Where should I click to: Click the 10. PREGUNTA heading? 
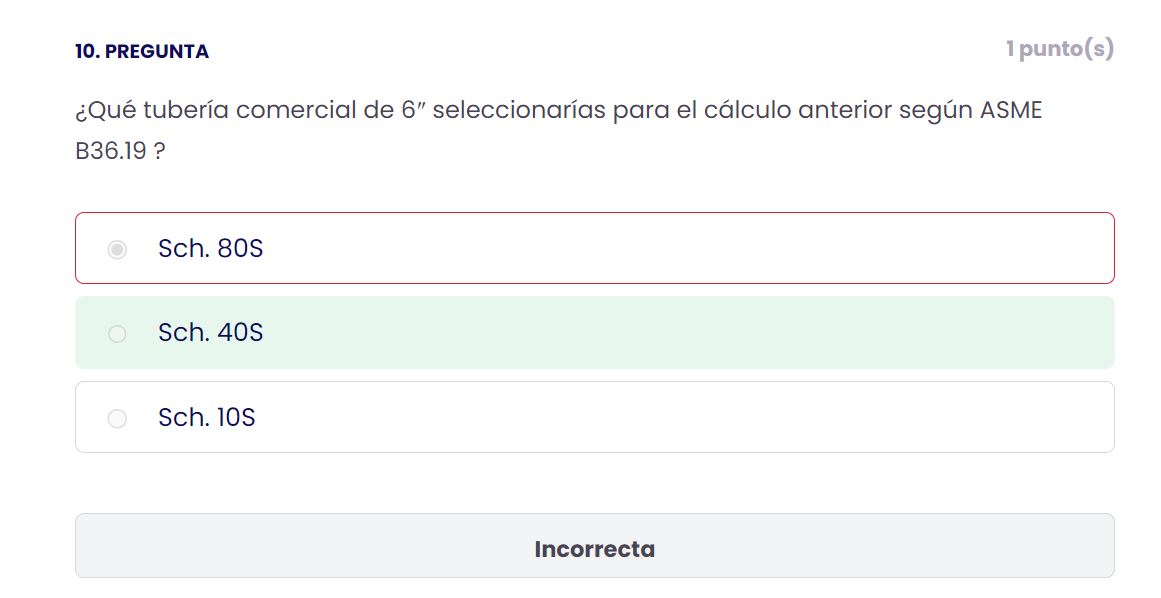coord(142,51)
